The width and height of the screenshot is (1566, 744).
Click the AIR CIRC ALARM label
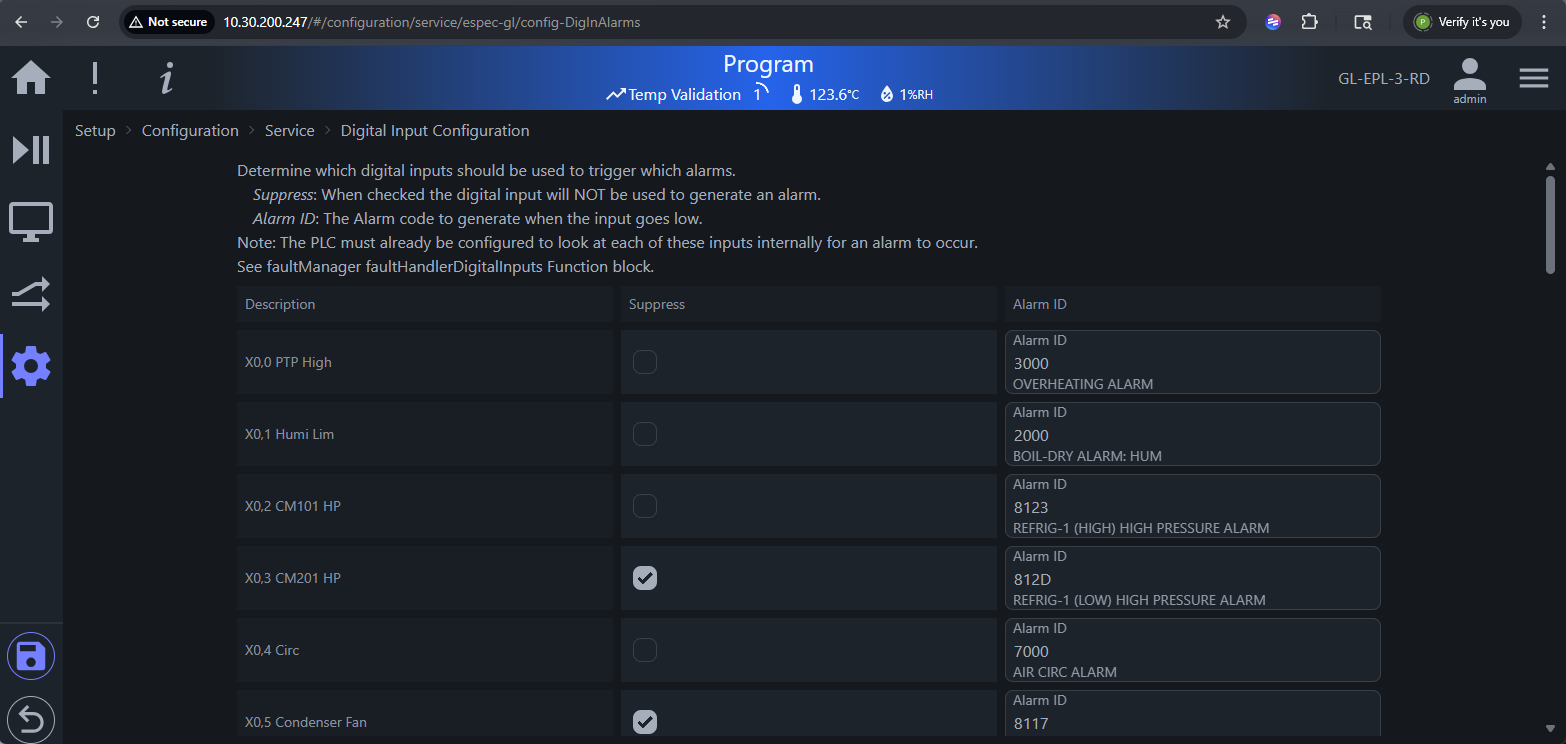[1065, 672]
